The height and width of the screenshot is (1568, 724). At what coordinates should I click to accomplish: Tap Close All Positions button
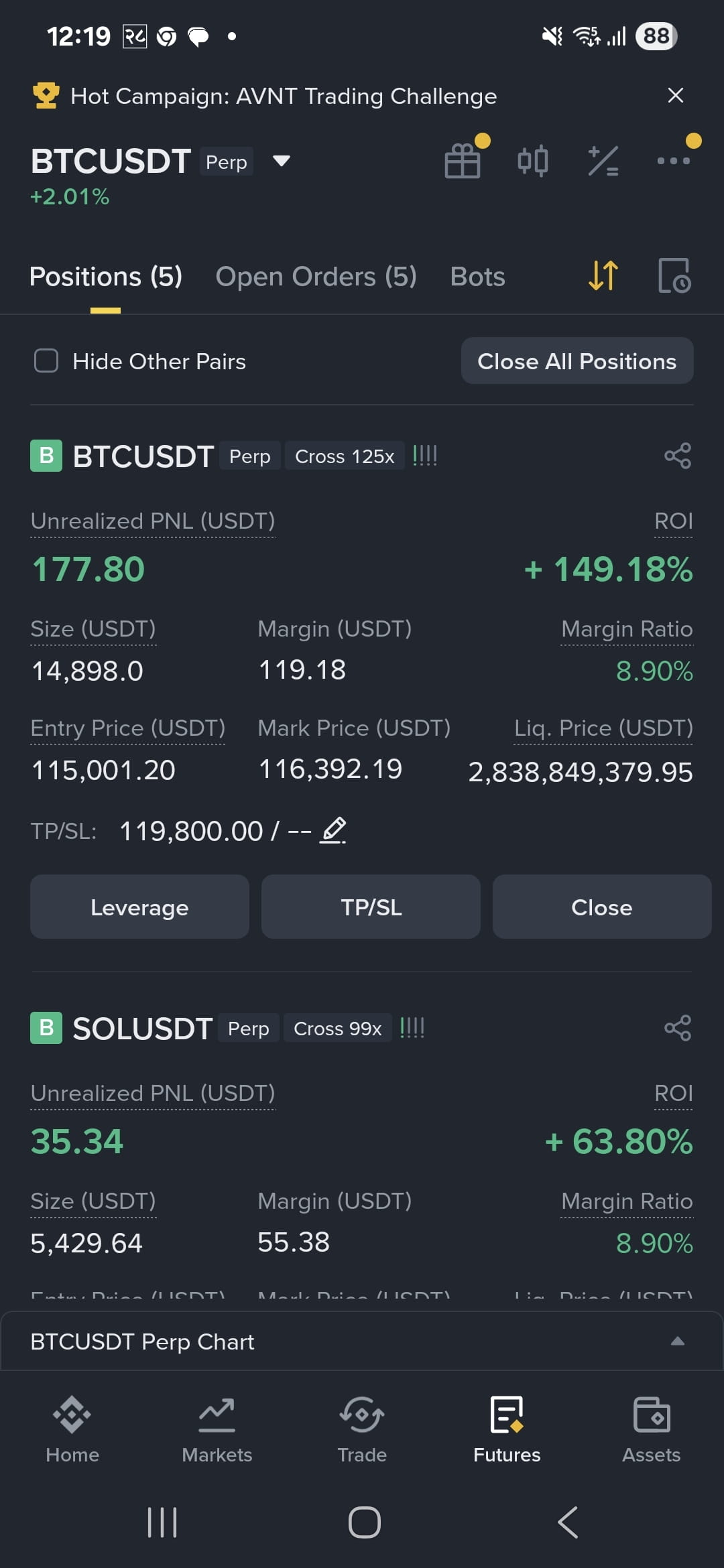577,361
